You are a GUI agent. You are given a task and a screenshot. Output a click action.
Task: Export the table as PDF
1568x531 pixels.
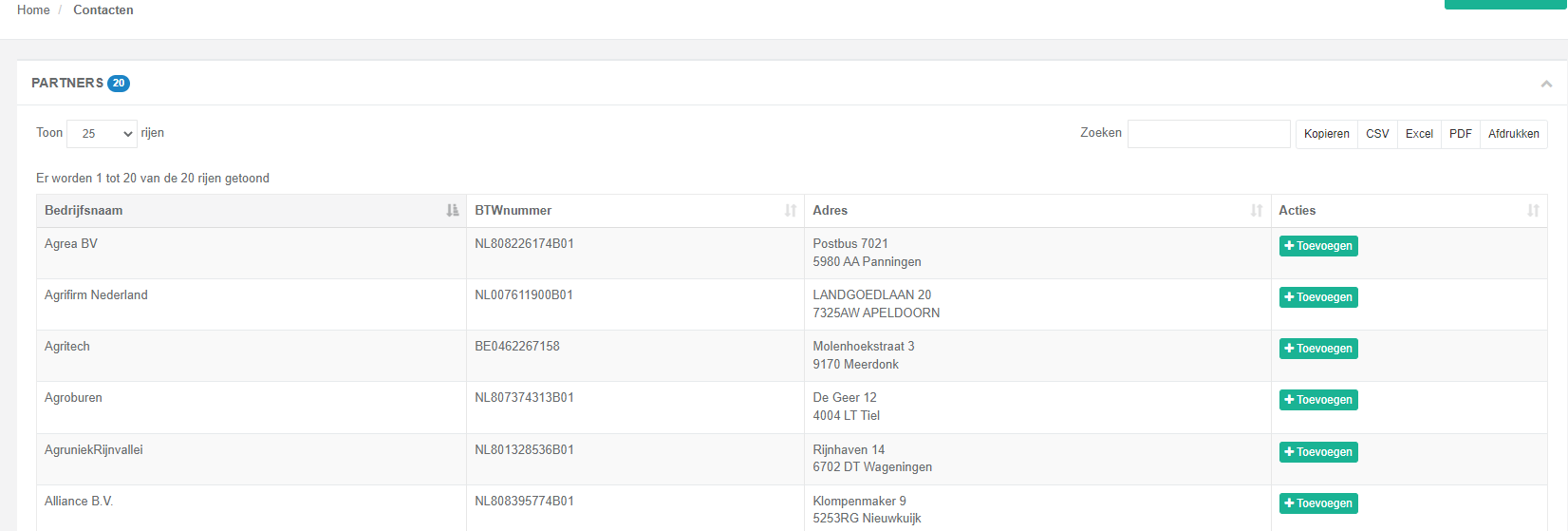pyautogui.click(x=1461, y=134)
